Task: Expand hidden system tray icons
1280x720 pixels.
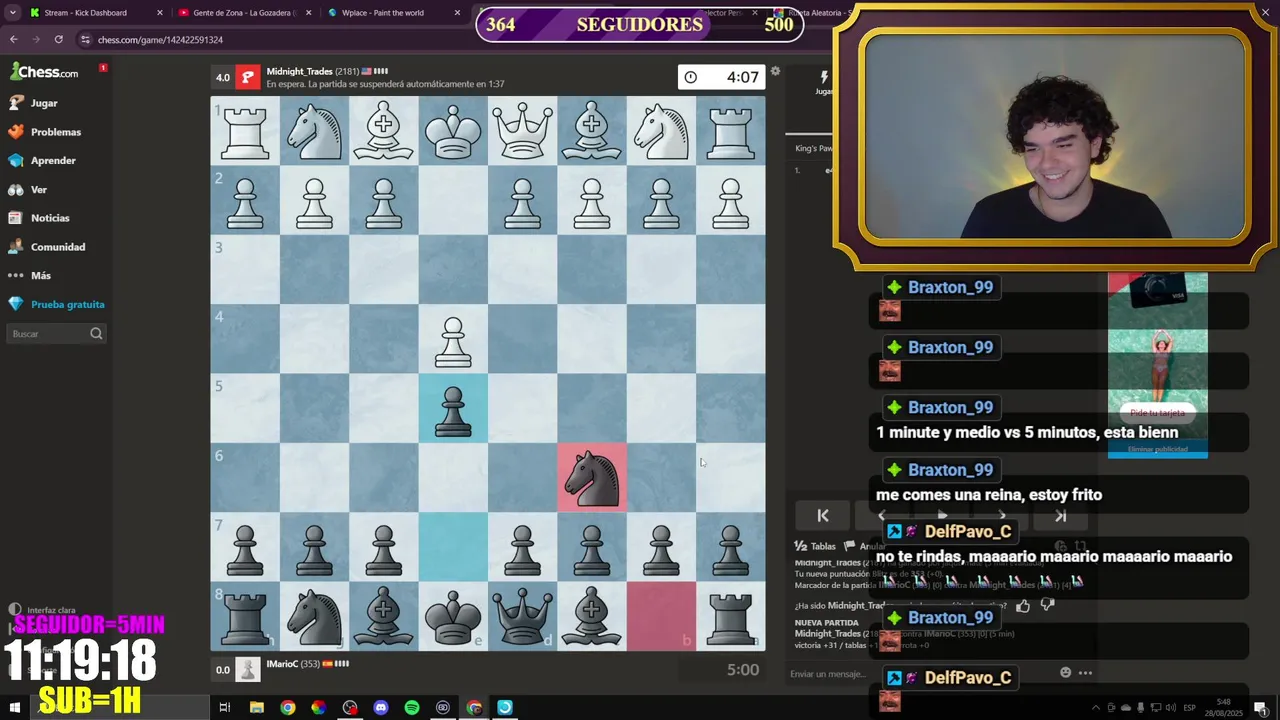Action: 1095,707
